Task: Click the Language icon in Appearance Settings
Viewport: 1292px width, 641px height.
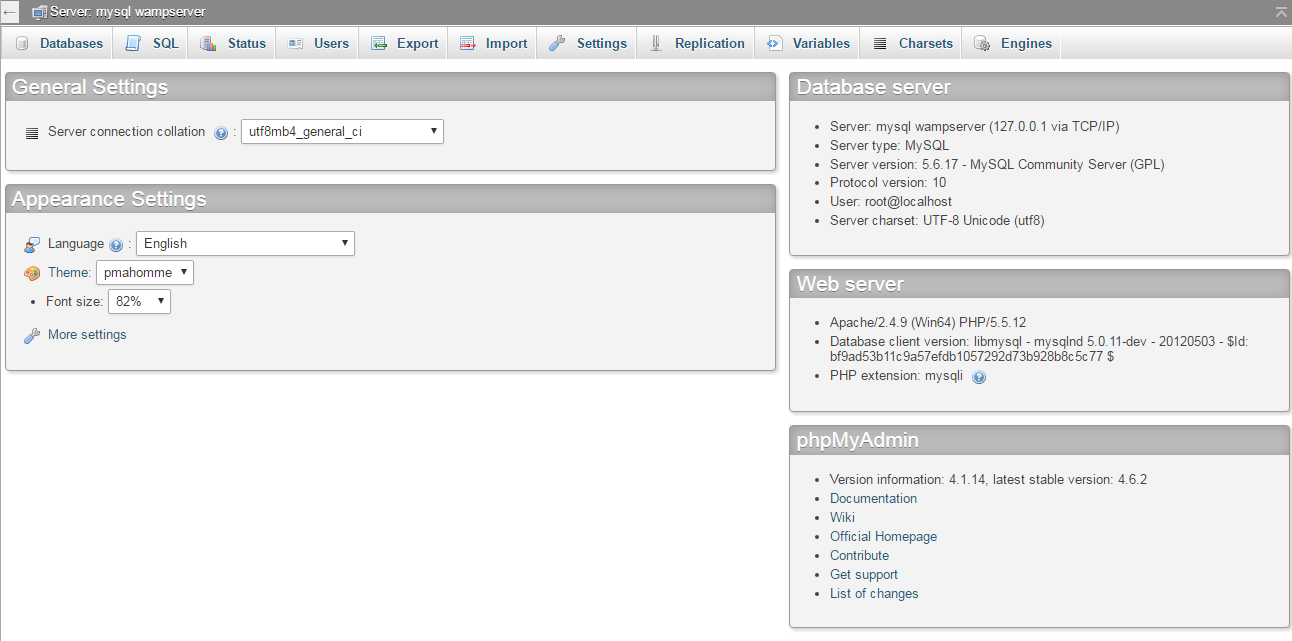Action: click(x=32, y=244)
